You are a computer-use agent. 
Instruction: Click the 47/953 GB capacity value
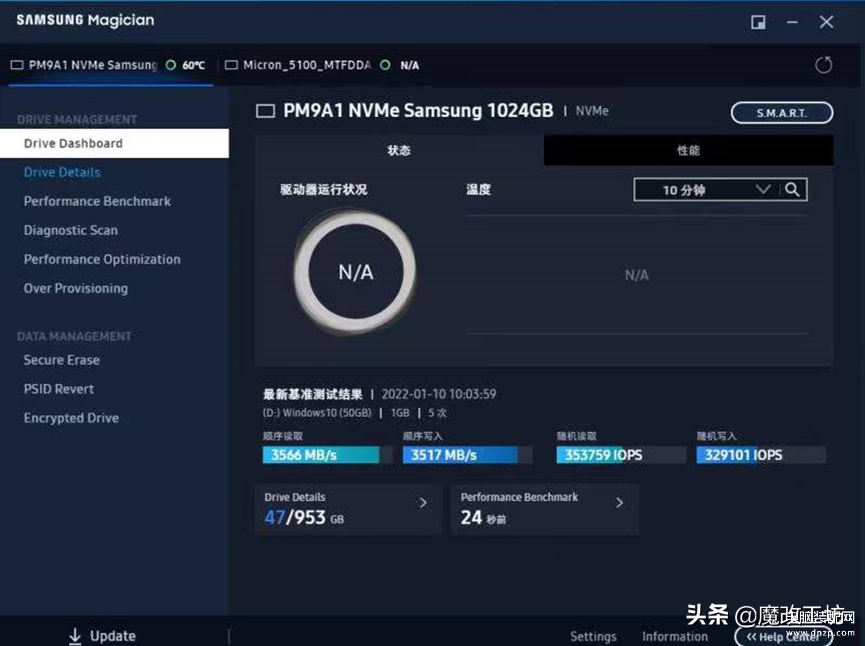(x=304, y=517)
